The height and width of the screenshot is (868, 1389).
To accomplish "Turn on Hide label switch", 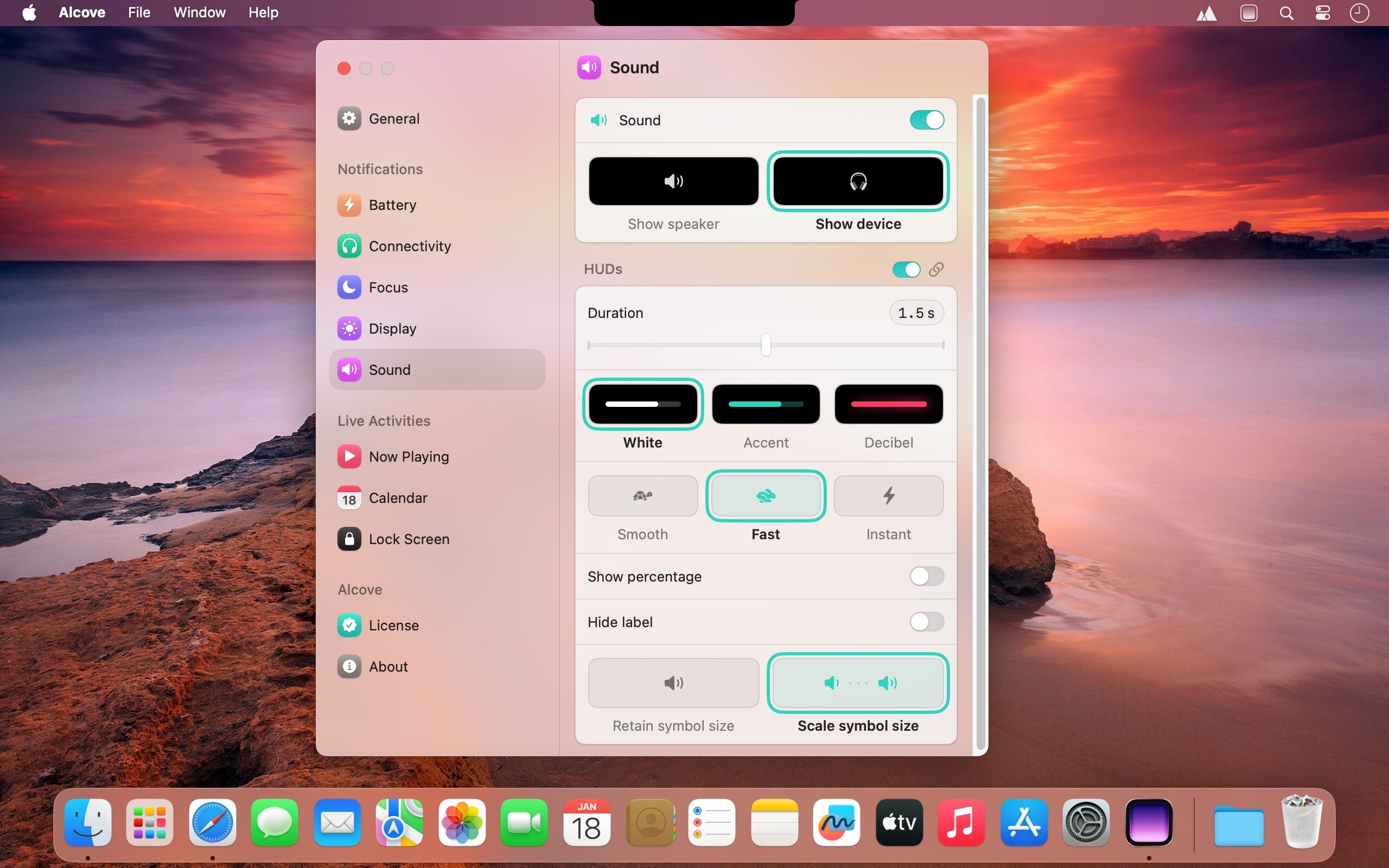I will [926, 622].
